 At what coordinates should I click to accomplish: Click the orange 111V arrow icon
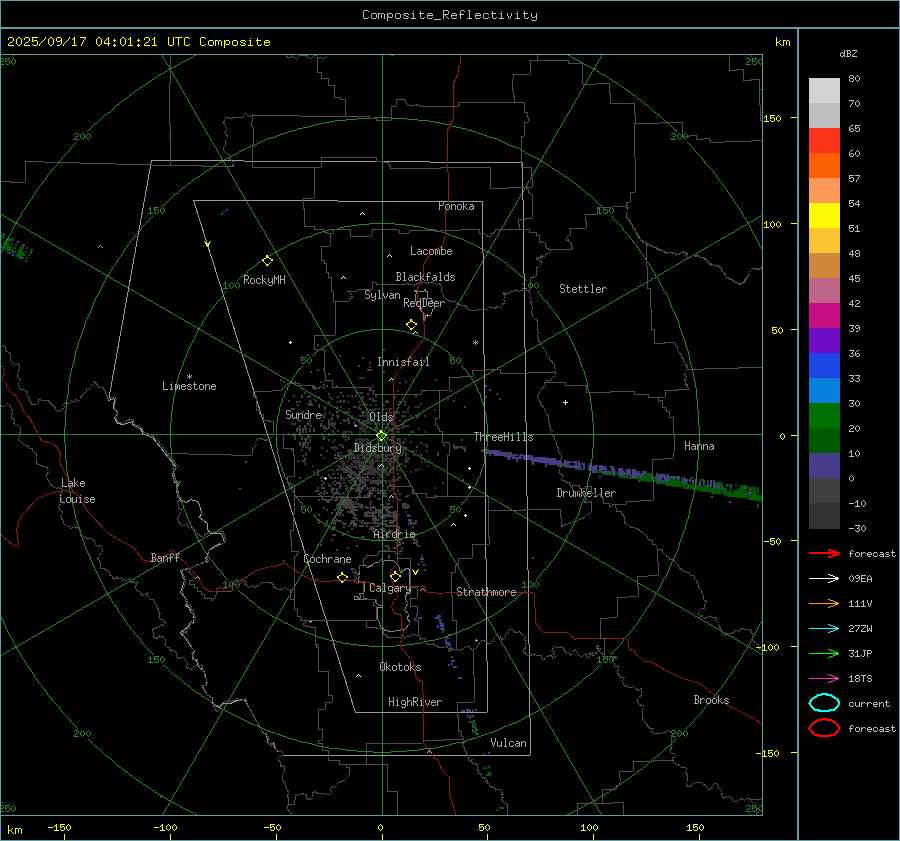coord(824,603)
